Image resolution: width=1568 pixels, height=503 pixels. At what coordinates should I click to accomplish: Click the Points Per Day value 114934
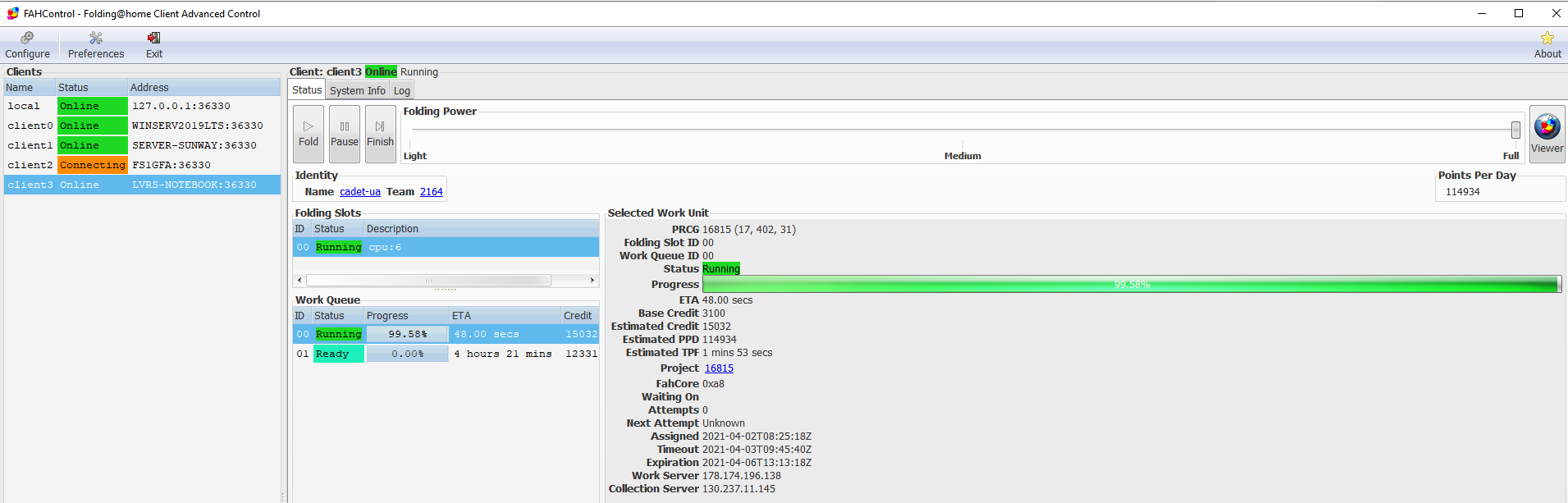pos(1463,192)
